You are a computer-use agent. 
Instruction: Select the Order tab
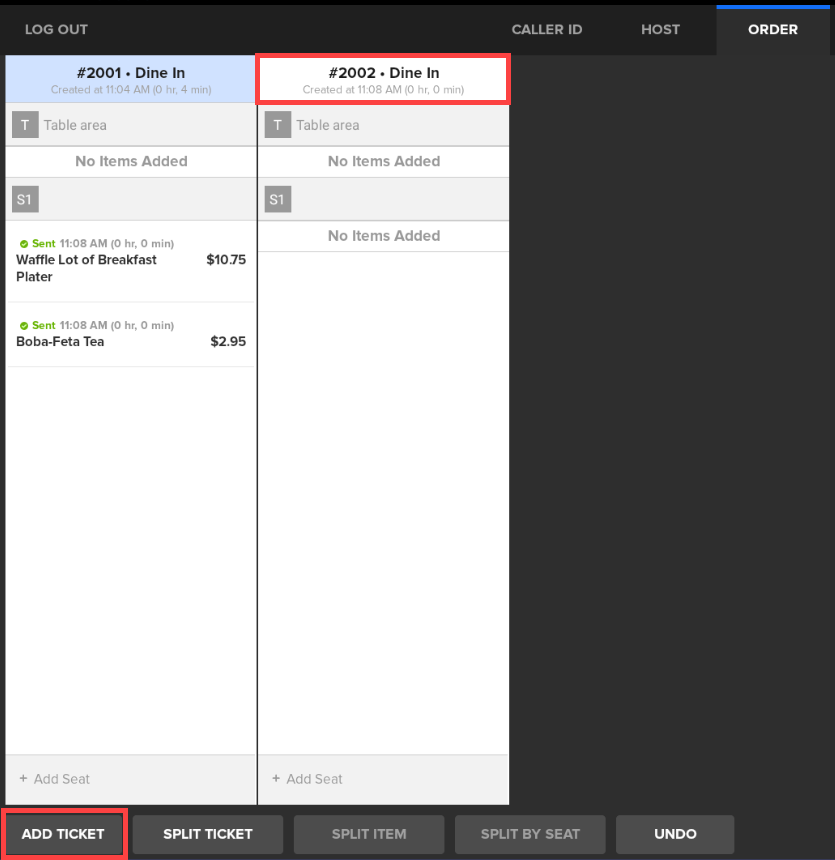[x=772, y=29]
